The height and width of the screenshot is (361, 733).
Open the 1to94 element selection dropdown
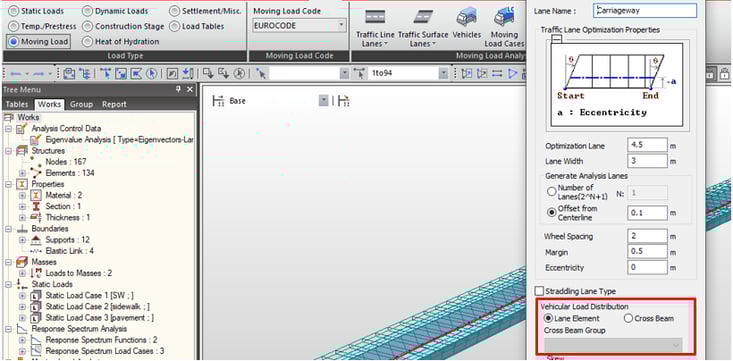tap(443, 73)
